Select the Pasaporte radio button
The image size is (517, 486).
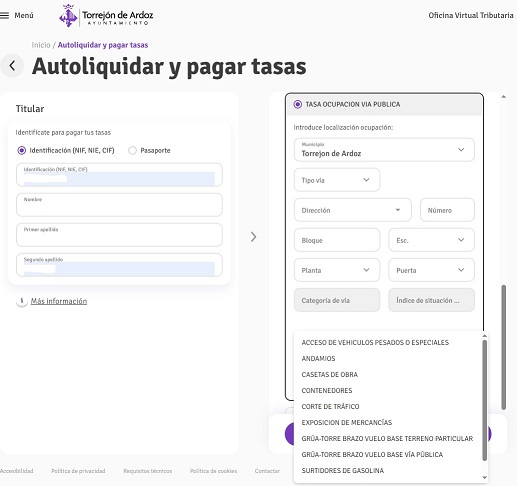[x=132, y=150]
